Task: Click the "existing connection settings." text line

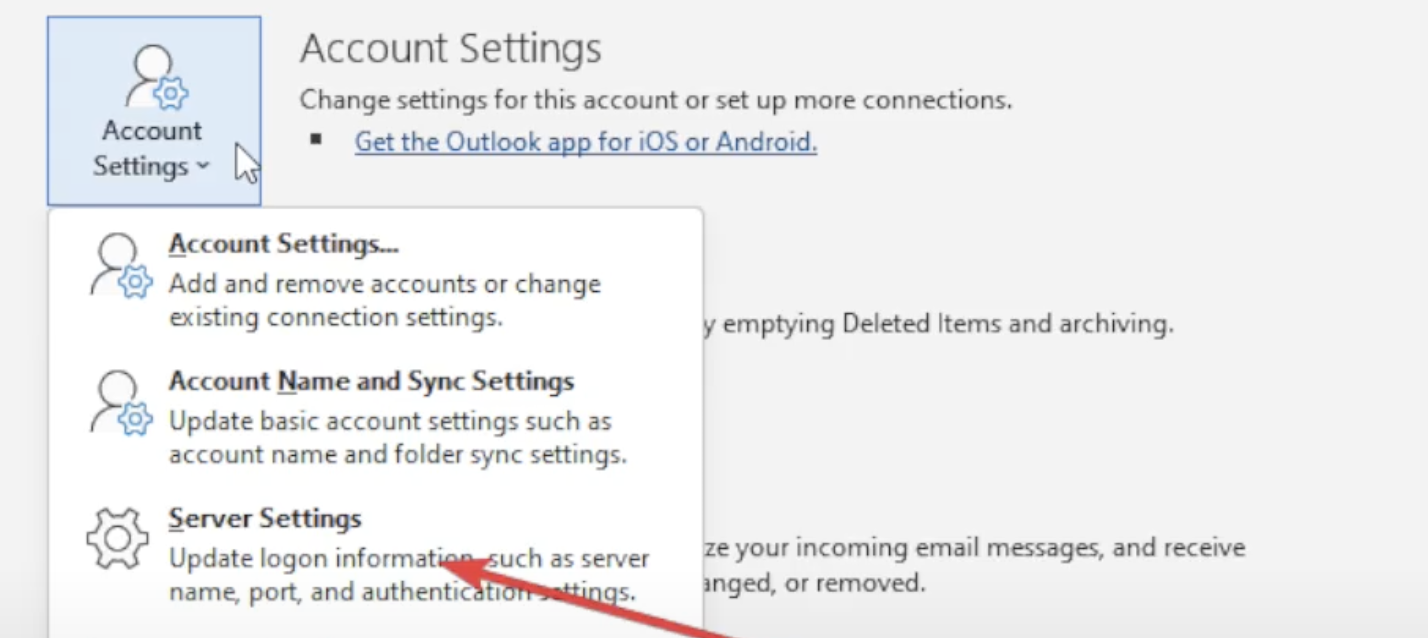Action: [x=335, y=318]
